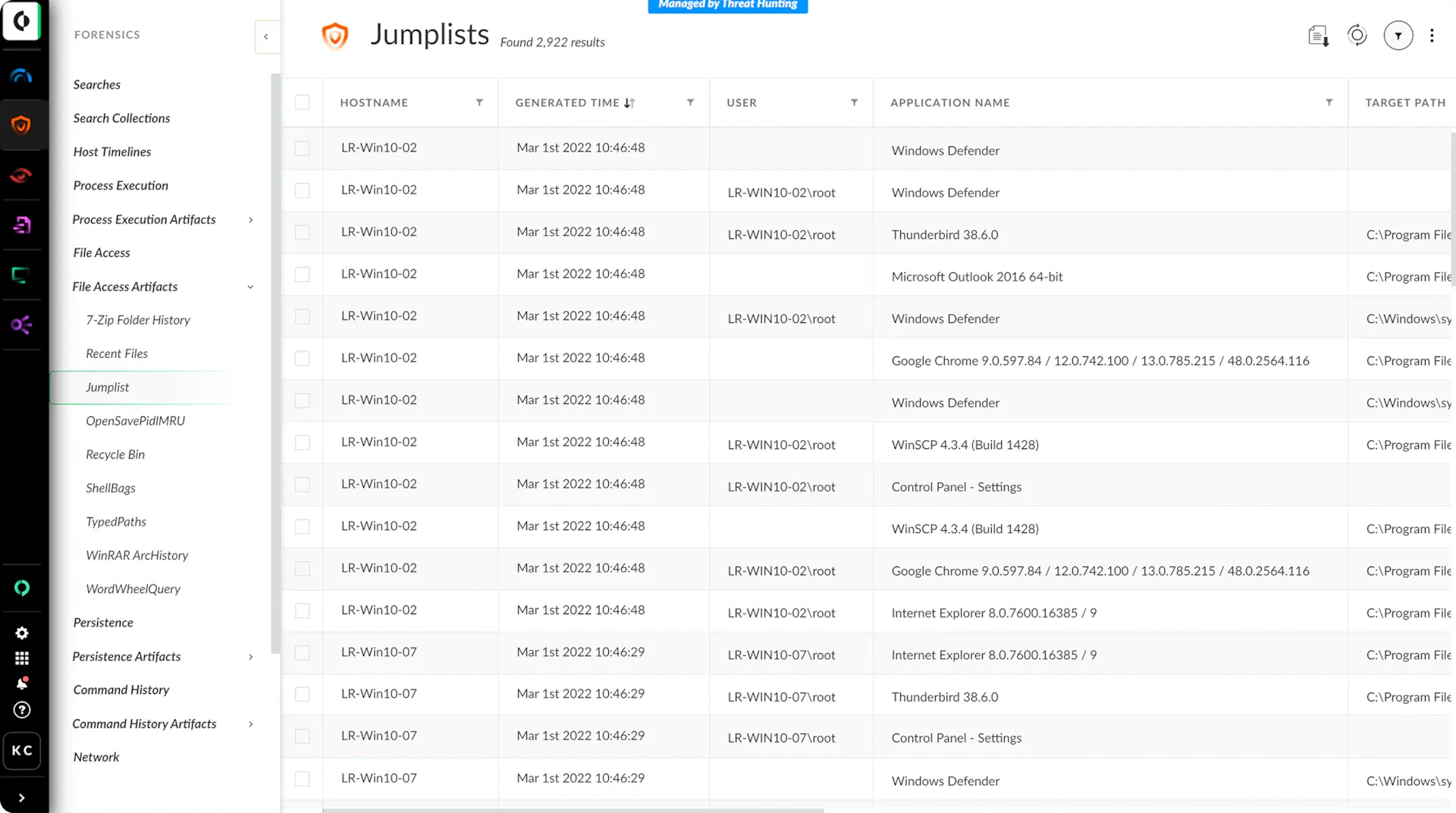Open Host Timelines menu item
Screen dimensions: 1456x813
(111, 152)
